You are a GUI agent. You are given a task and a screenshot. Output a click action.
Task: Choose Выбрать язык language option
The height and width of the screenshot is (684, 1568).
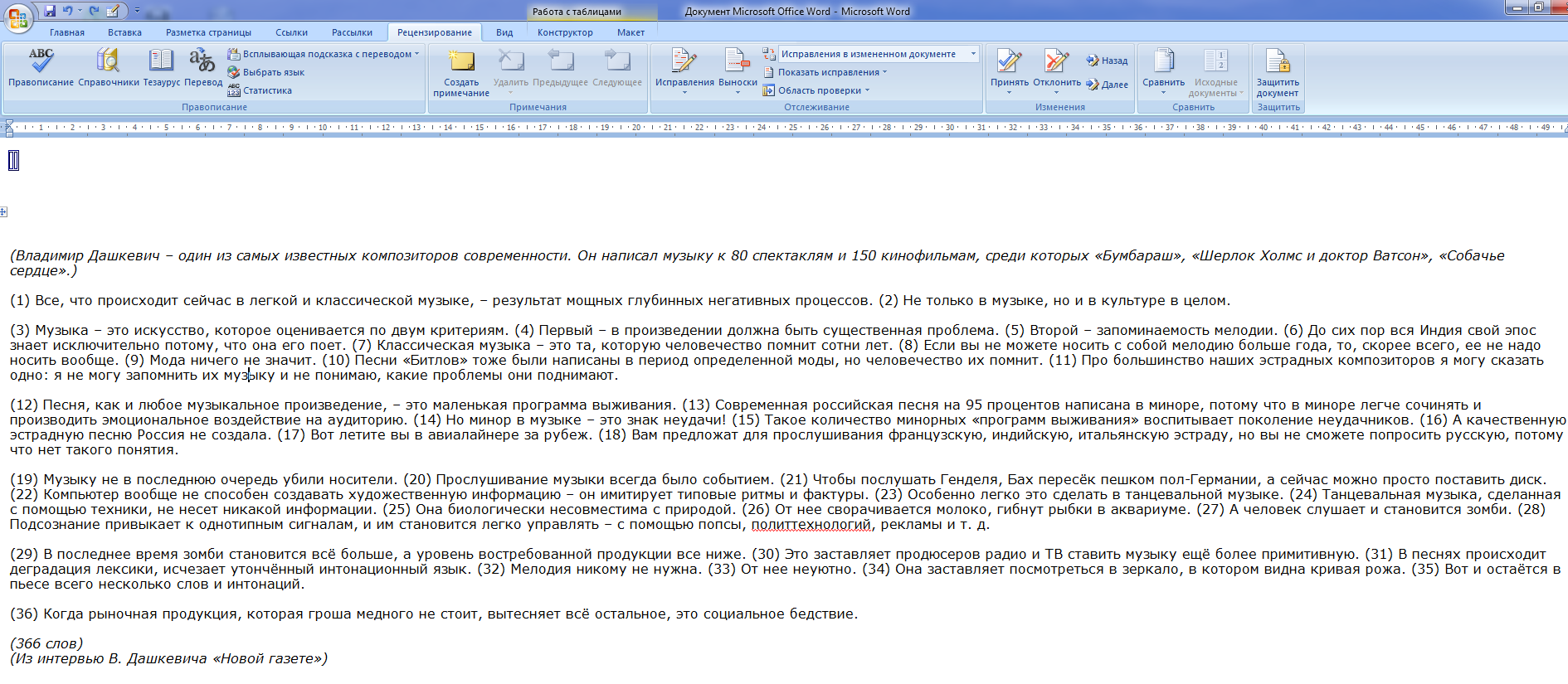click(x=266, y=72)
